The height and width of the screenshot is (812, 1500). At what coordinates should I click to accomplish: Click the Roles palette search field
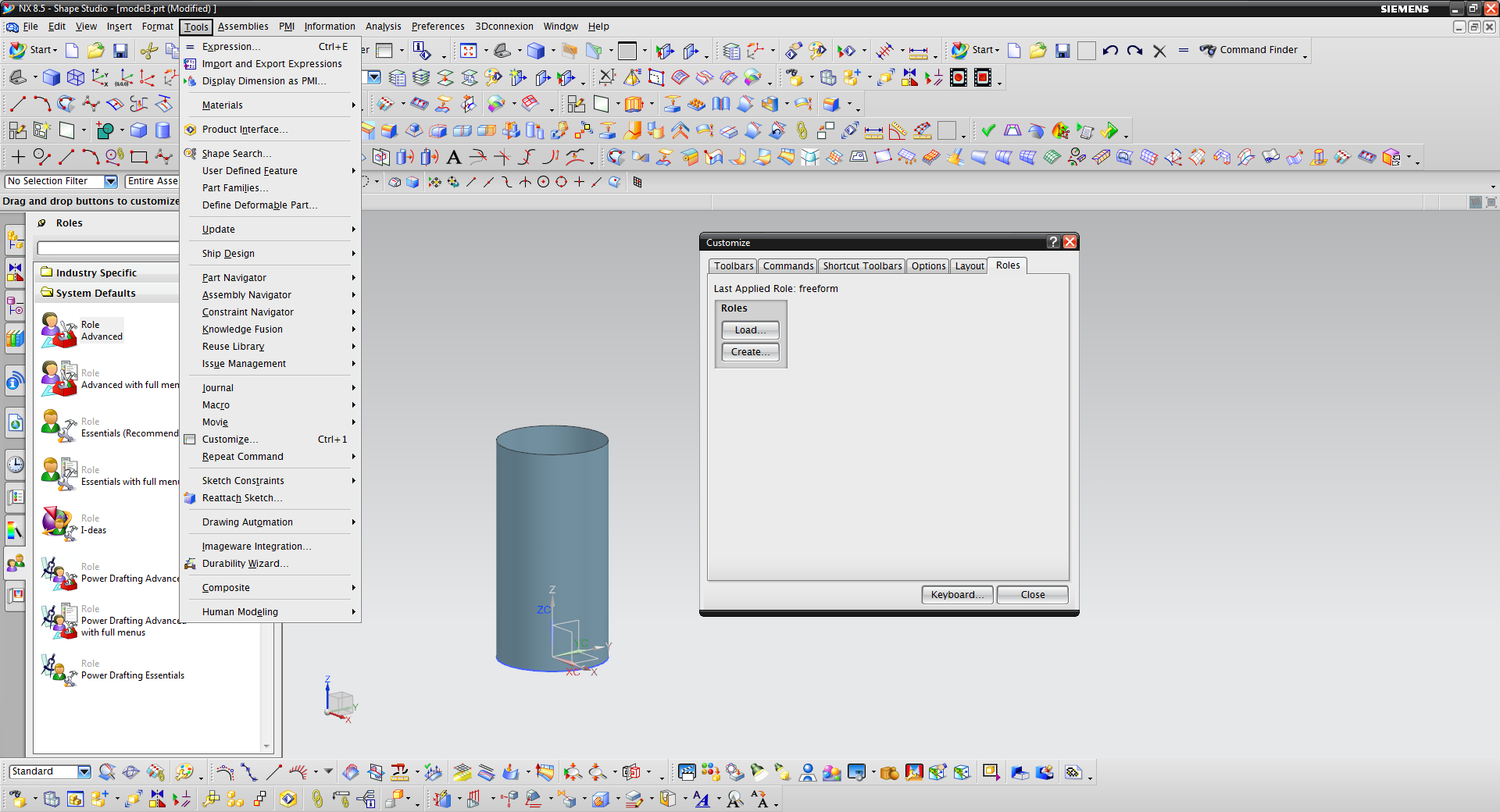[108, 248]
